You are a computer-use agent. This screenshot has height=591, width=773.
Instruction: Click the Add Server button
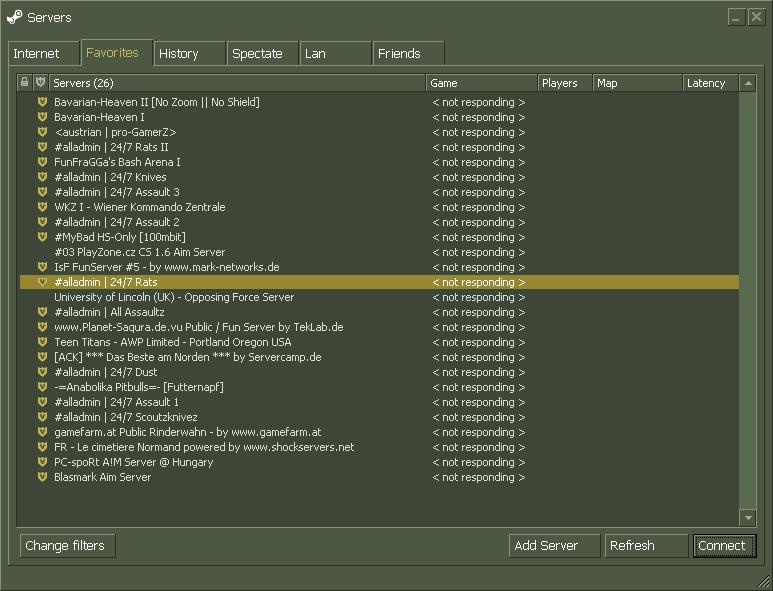pos(554,546)
